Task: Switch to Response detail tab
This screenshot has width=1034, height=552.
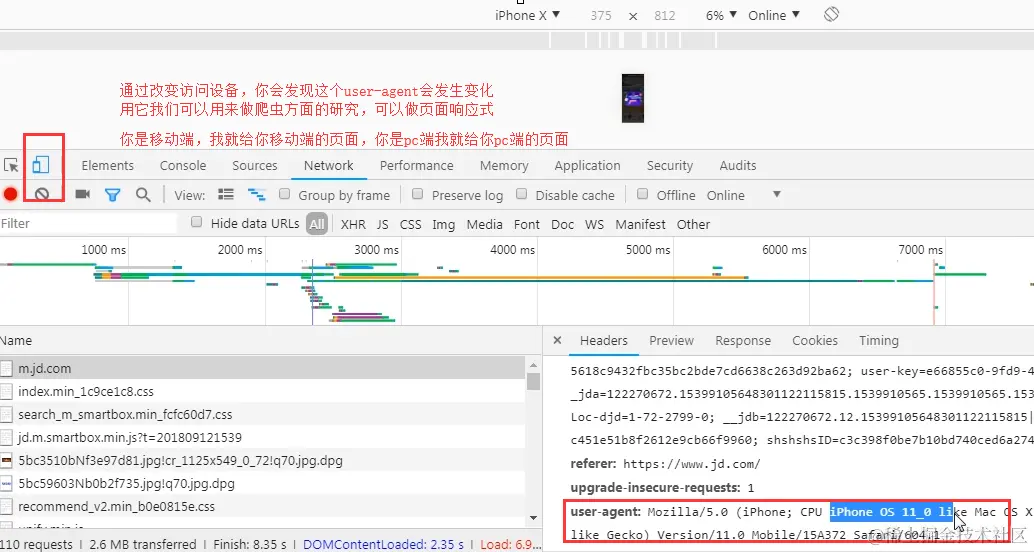Action: coord(743,340)
